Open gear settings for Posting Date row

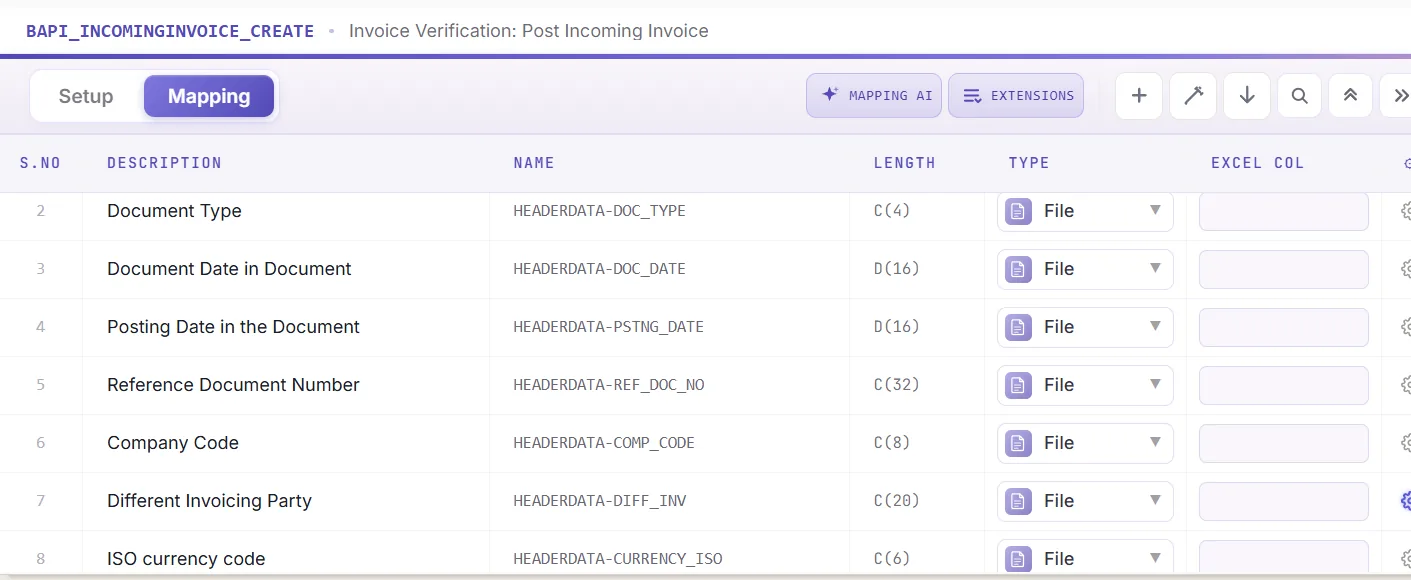[x=1405, y=327]
